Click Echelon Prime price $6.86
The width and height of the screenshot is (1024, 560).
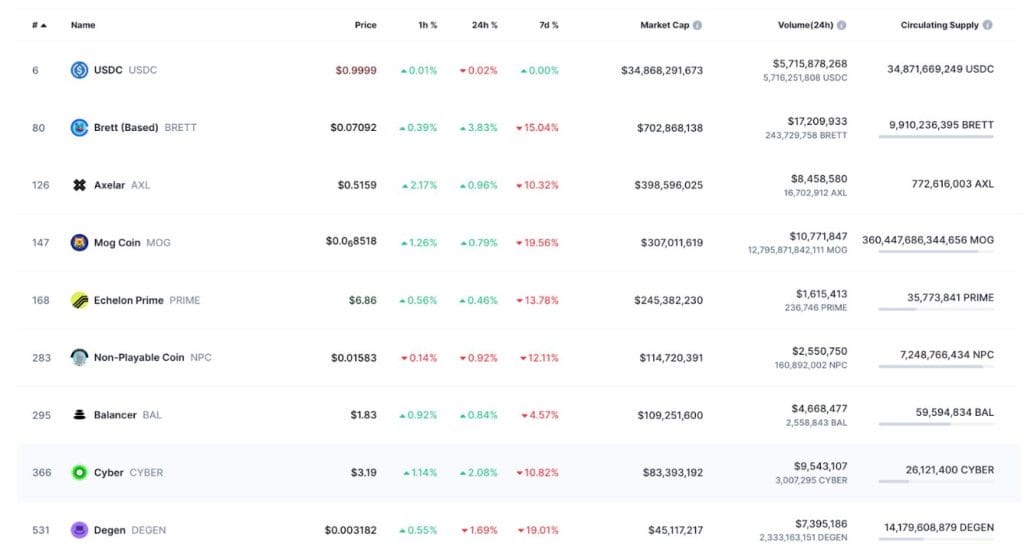(362, 300)
